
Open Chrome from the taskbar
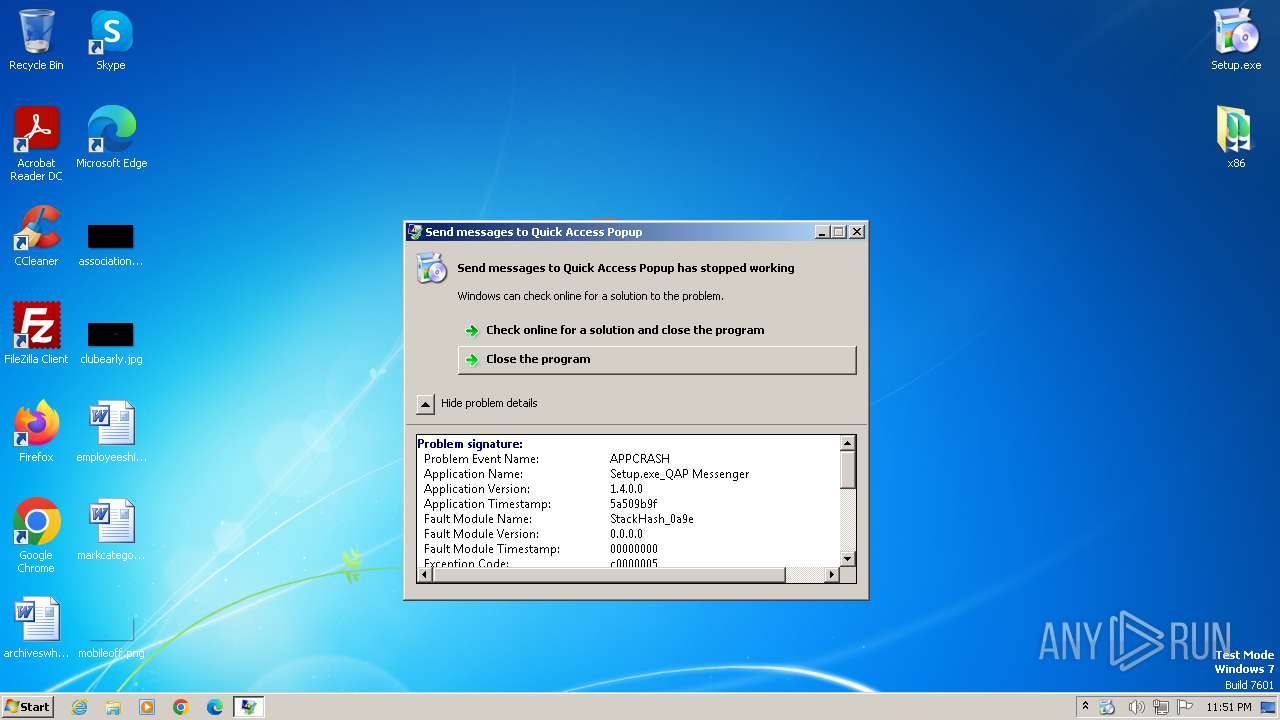(181, 707)
